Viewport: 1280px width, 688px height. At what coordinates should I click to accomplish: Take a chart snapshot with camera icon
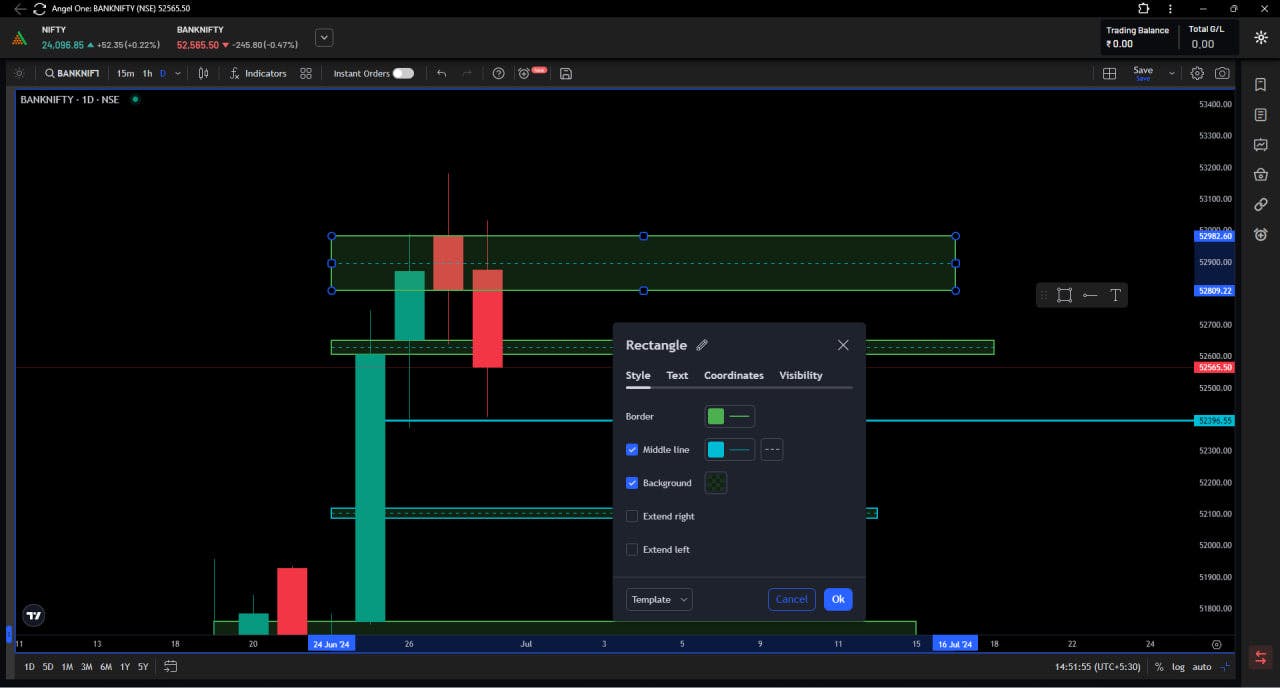1222,73
